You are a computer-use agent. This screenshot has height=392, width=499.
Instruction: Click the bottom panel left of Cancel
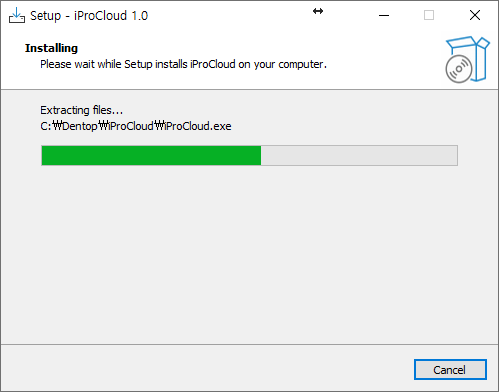pyautogui.click(x=207, y=369)
